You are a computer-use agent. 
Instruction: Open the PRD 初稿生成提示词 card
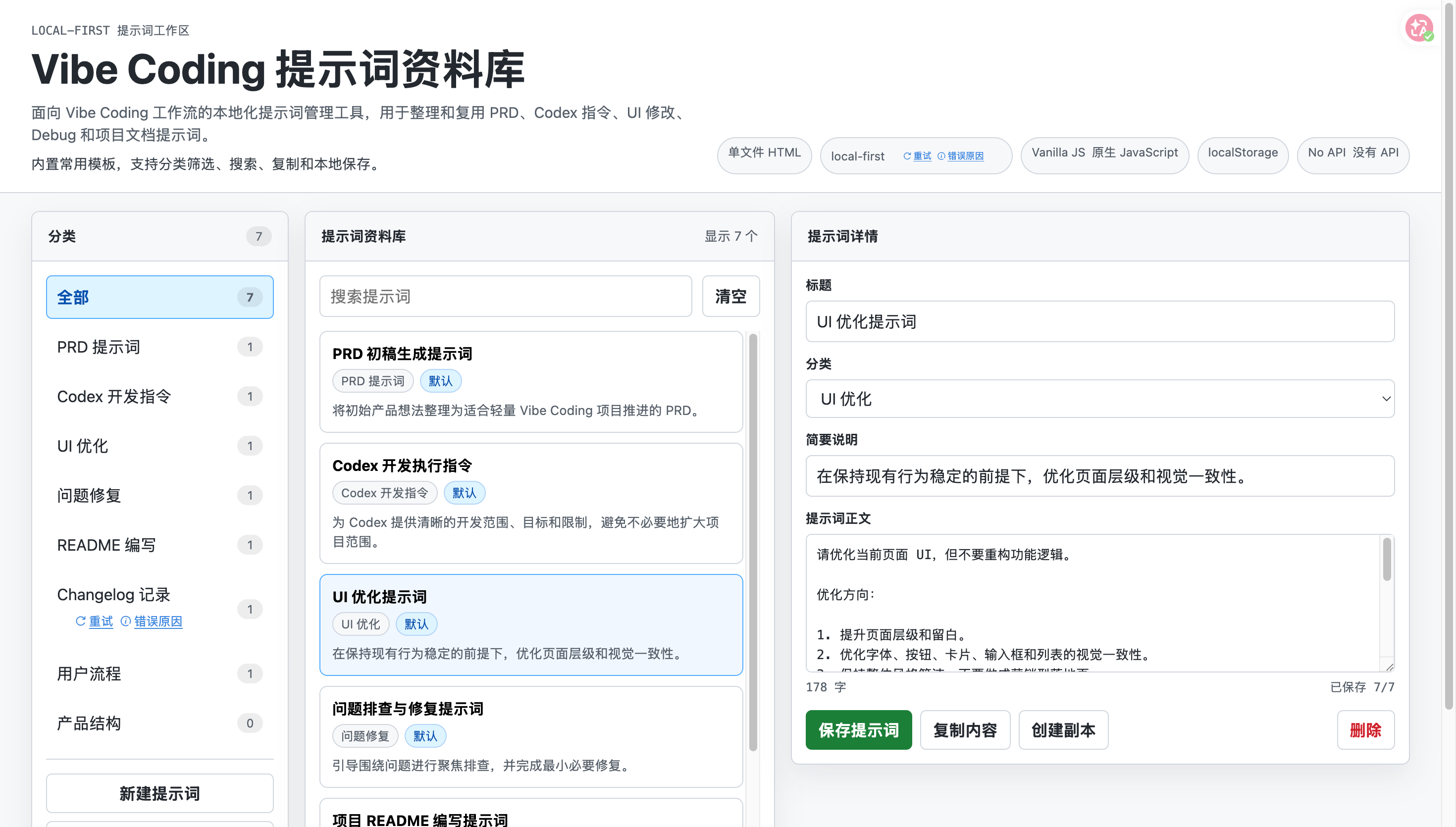[531, 382]
